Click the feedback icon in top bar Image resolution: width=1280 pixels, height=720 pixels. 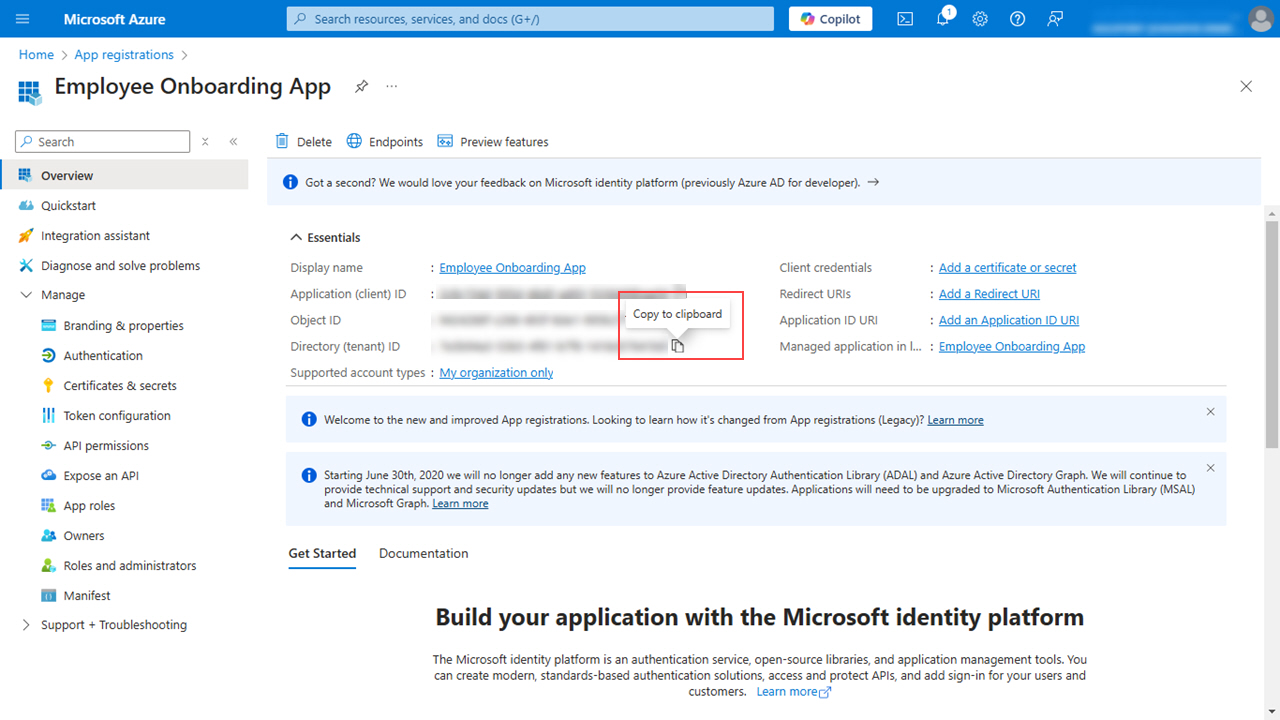pos(1054,19)
